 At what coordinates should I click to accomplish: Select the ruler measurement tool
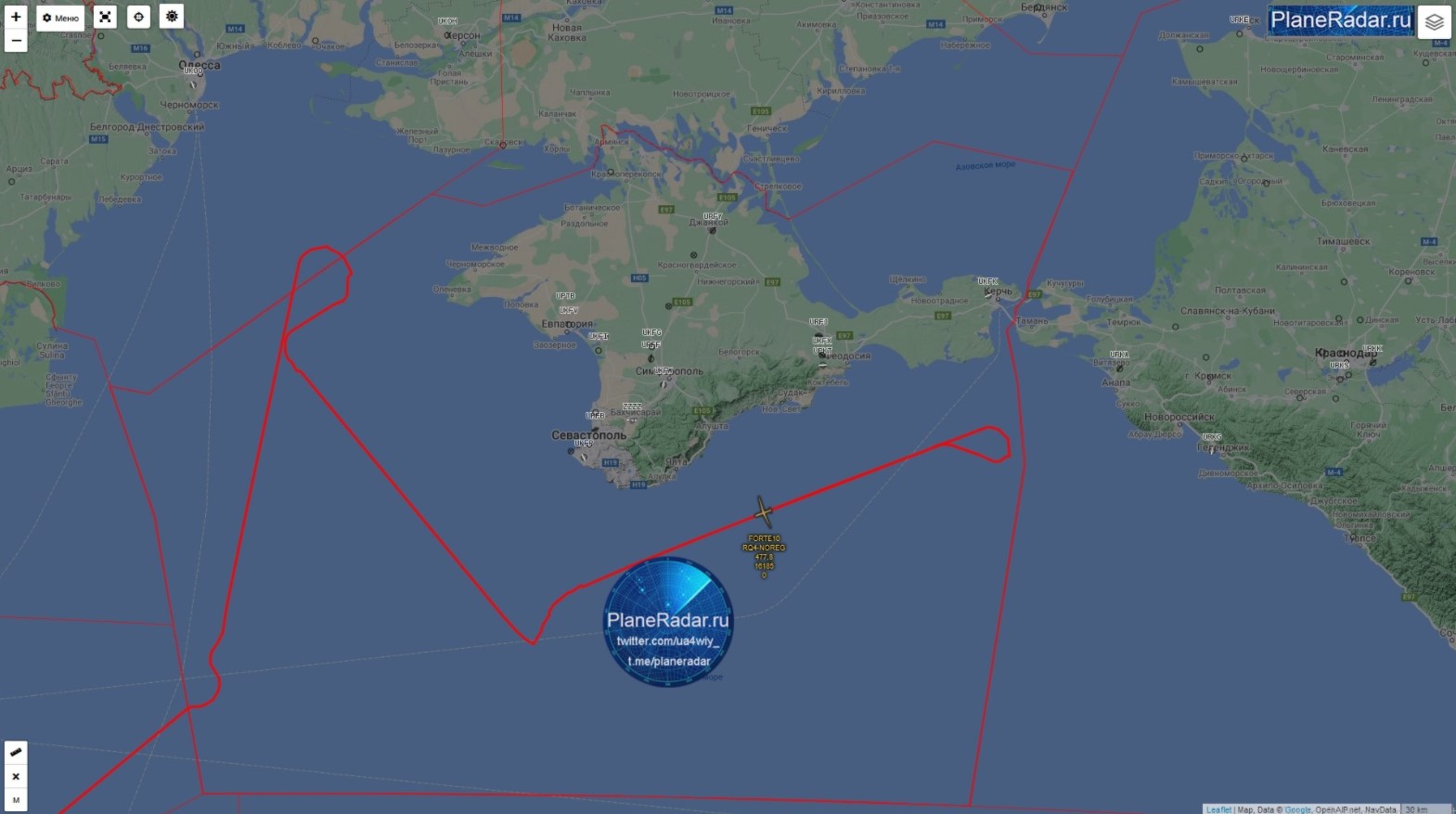(x=16, y=753)
